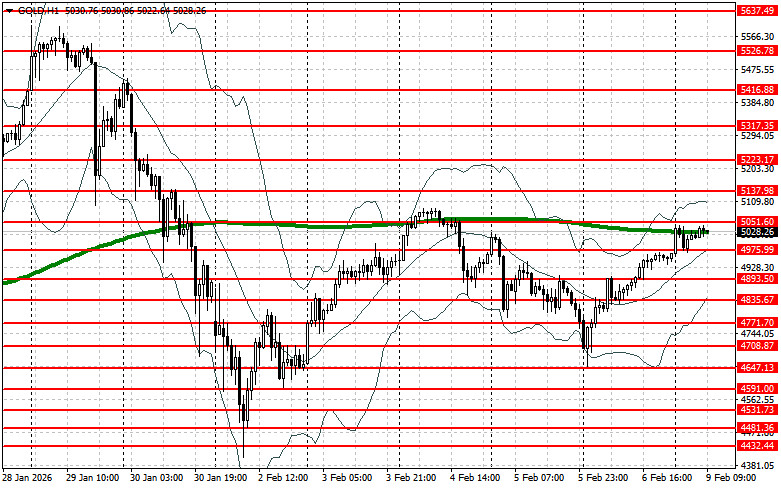Click the 5137.98 price level tag
This screenshot has width=781, height=489.
pos(755,190)
